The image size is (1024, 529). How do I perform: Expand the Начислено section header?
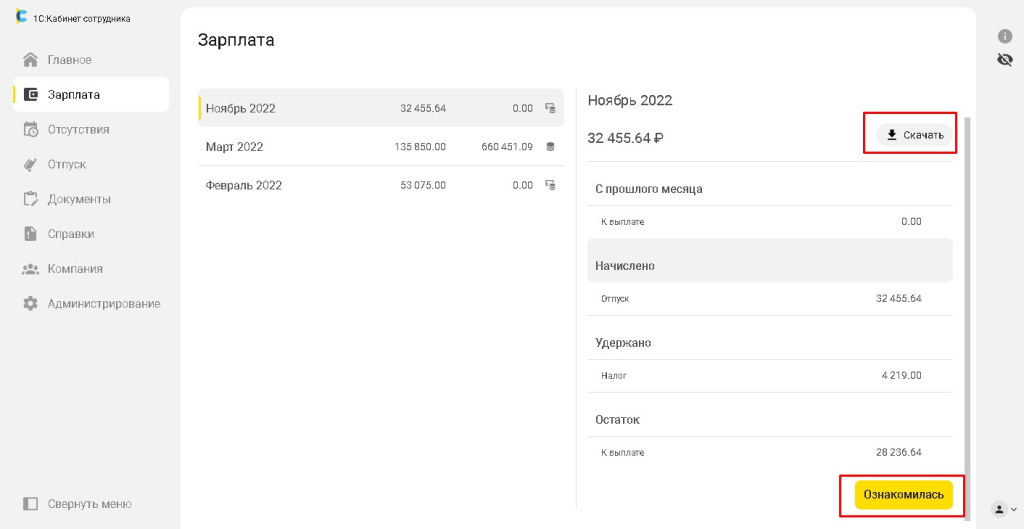pos(769,266)
